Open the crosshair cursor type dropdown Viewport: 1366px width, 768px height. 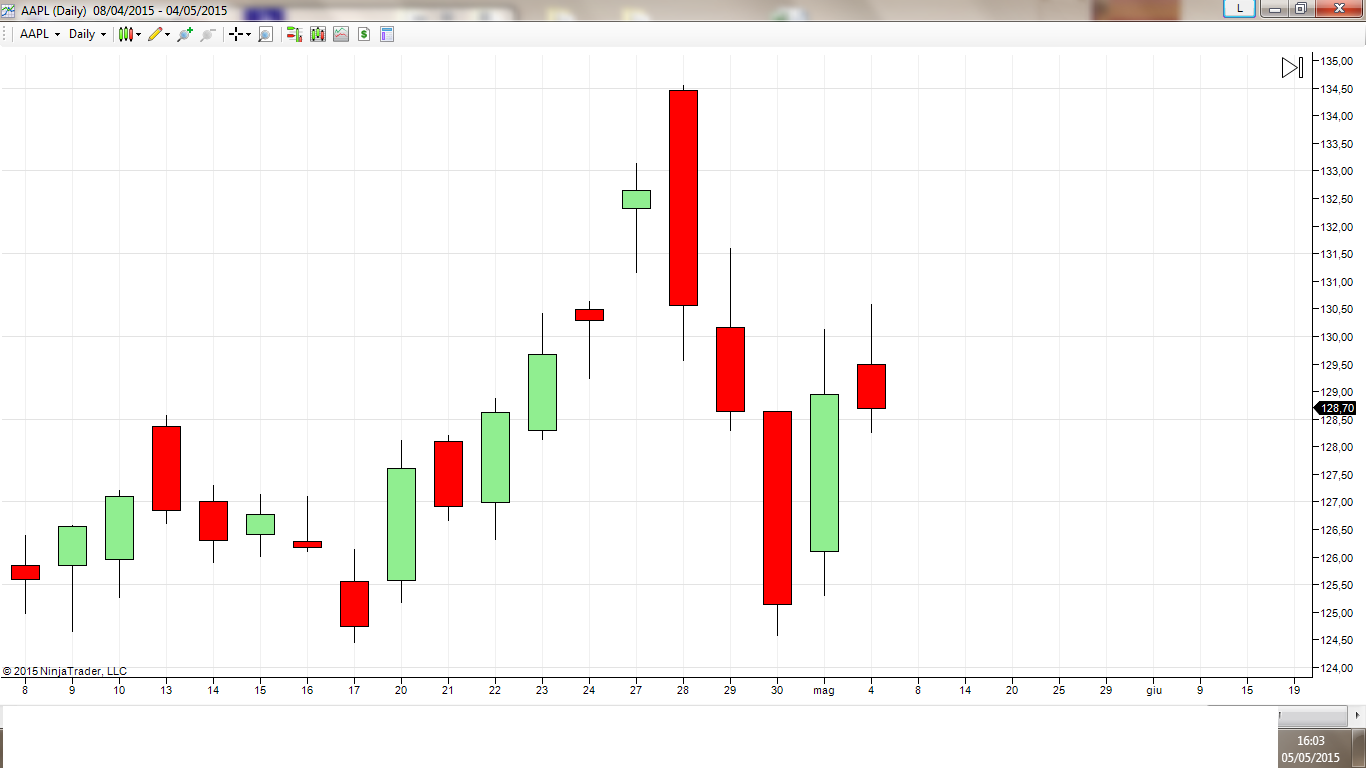[x=240, y=34]
